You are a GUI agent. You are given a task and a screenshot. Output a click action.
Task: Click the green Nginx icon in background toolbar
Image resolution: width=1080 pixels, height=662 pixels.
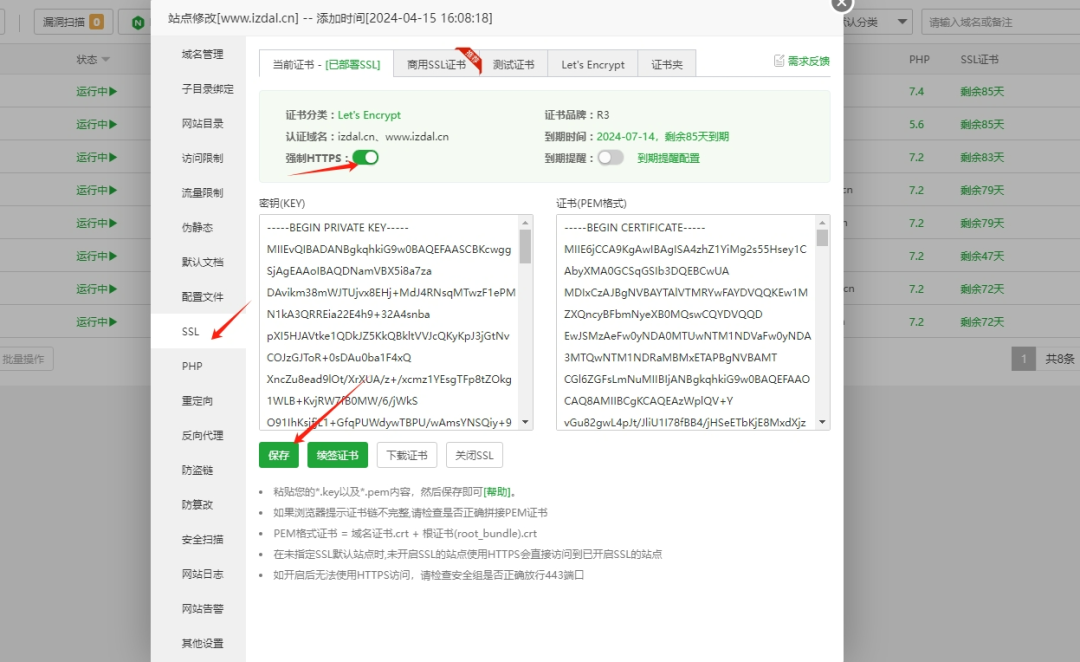pos(138,23)
